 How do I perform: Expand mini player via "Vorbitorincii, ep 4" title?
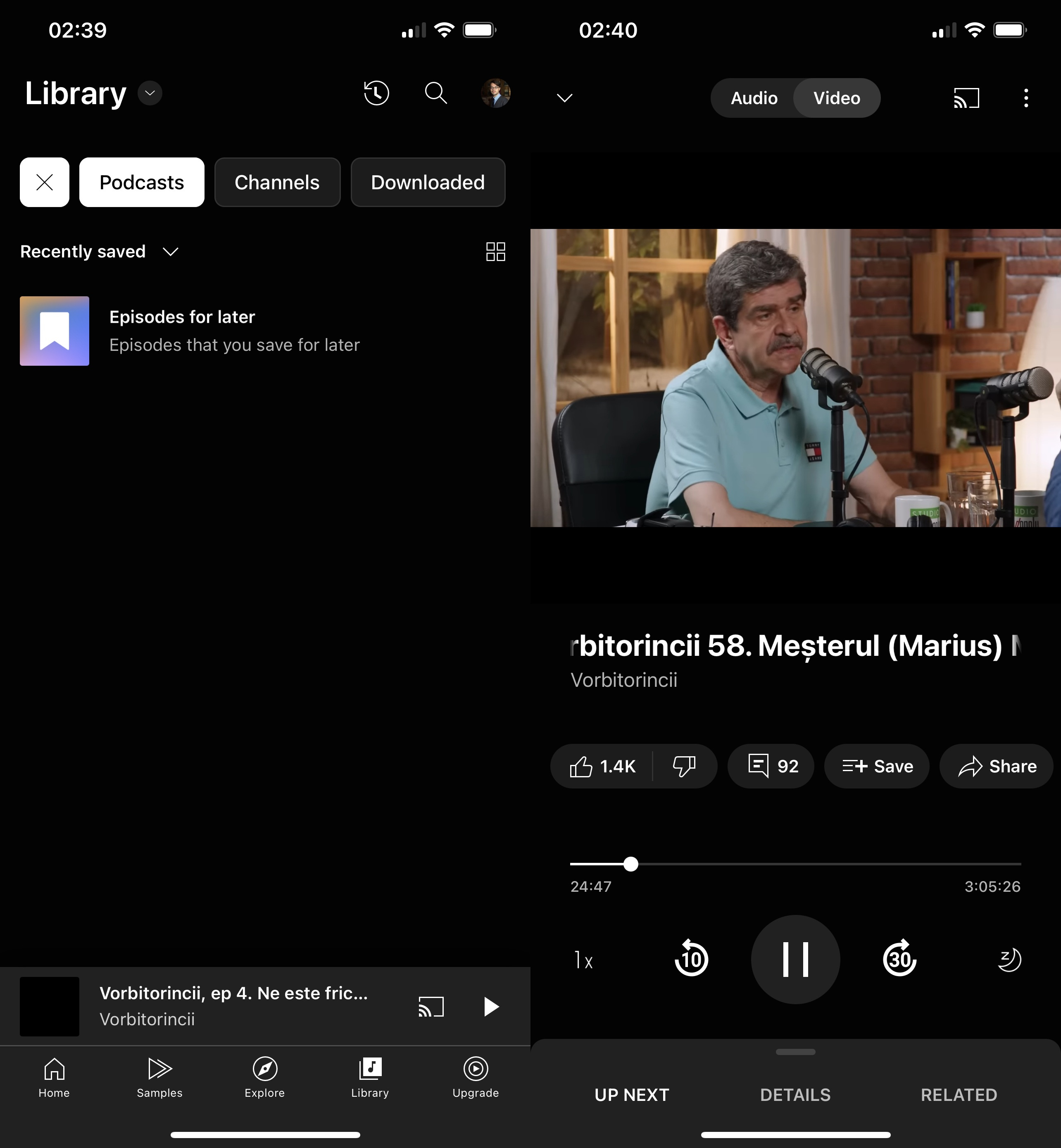pos(234,993)
